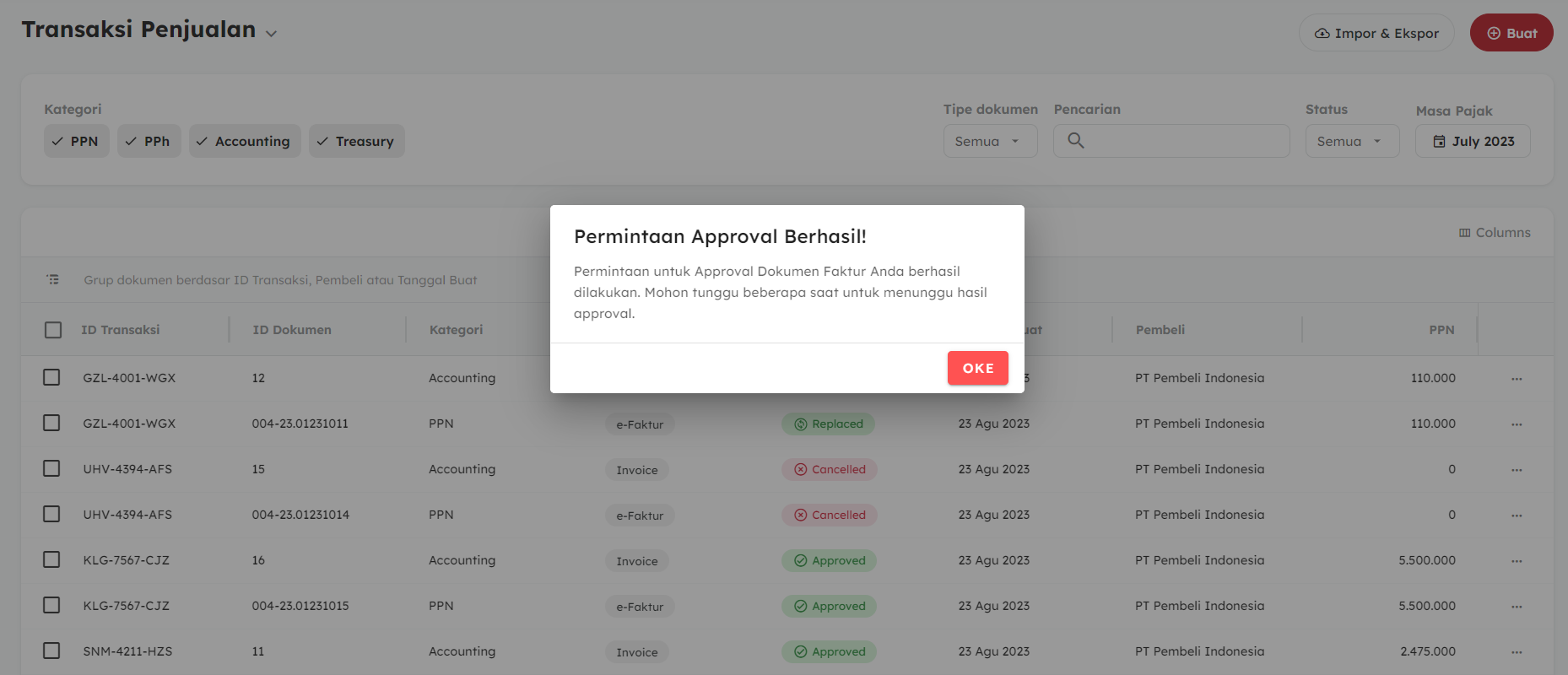This screenshot has height=675, width=1568.
Task: Open more options for row document 16
Action: point(1517,561)
